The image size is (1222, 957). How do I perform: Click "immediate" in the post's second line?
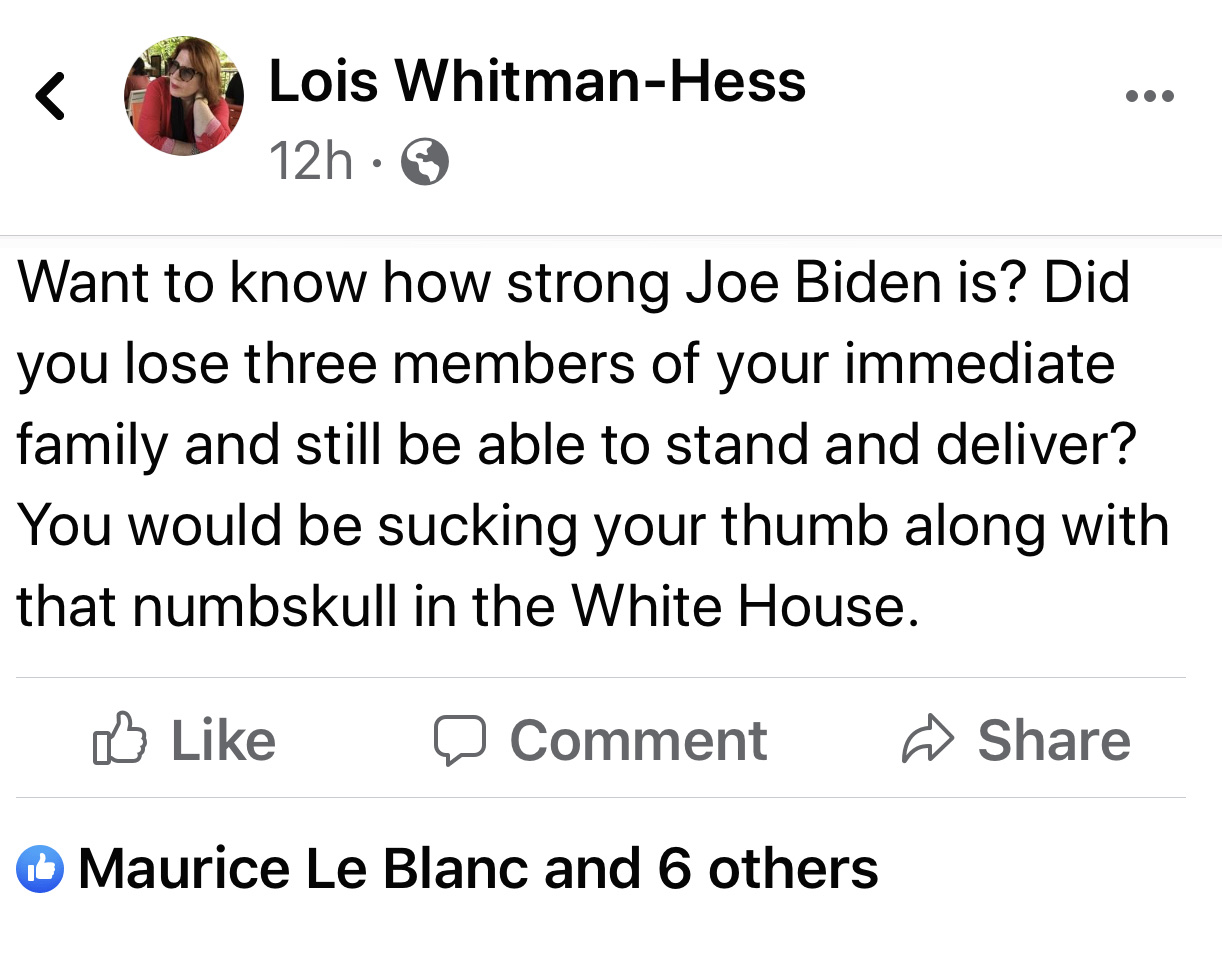click(x=979, y=364)
